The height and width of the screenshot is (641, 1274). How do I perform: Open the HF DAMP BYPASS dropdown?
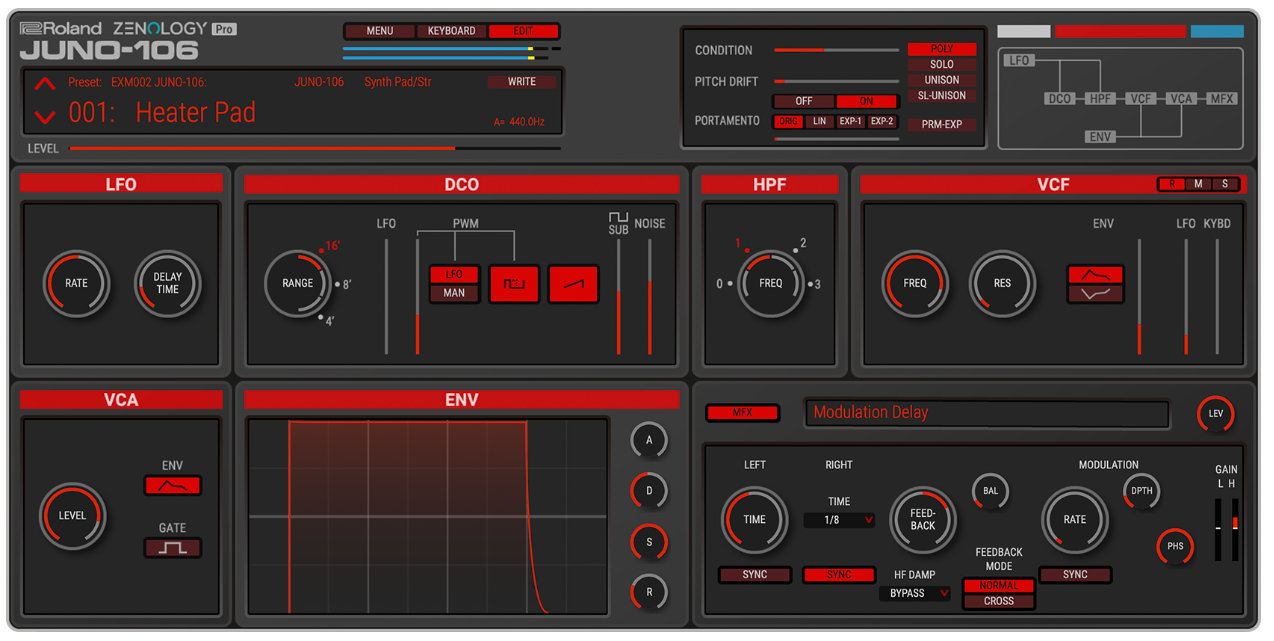point(915,594)
